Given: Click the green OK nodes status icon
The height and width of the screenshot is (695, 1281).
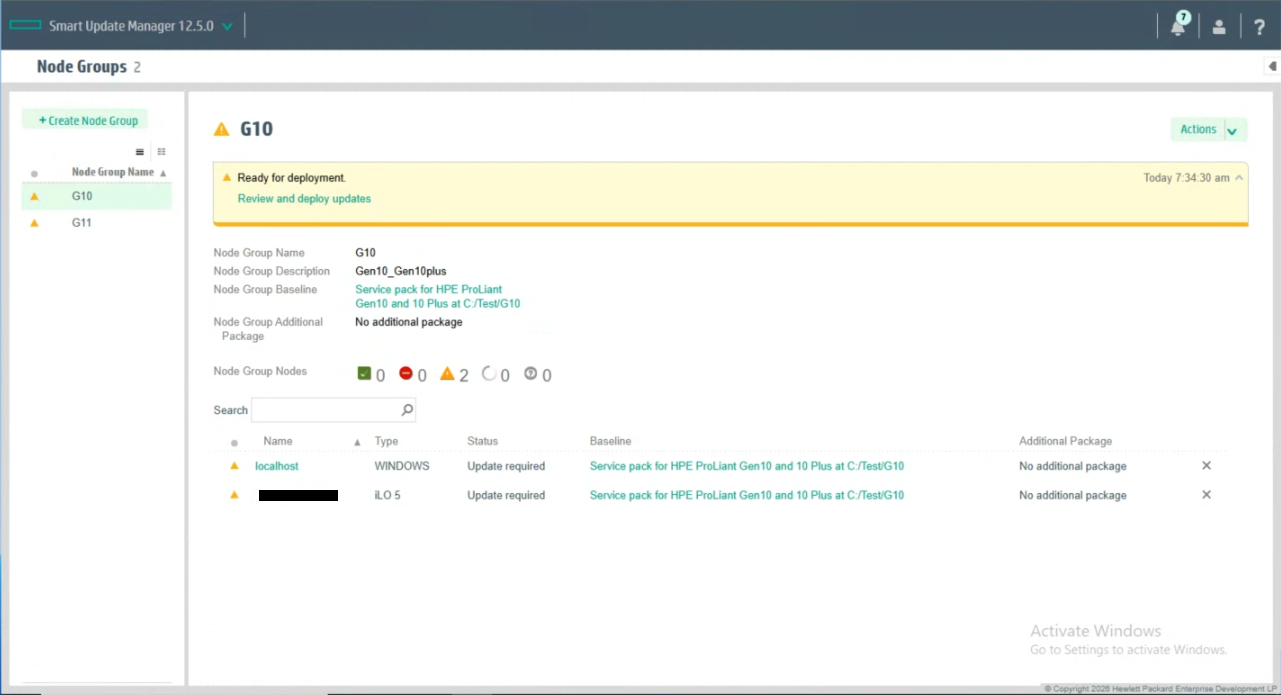Looking at the screenshot, I should [x=364, y=374].
